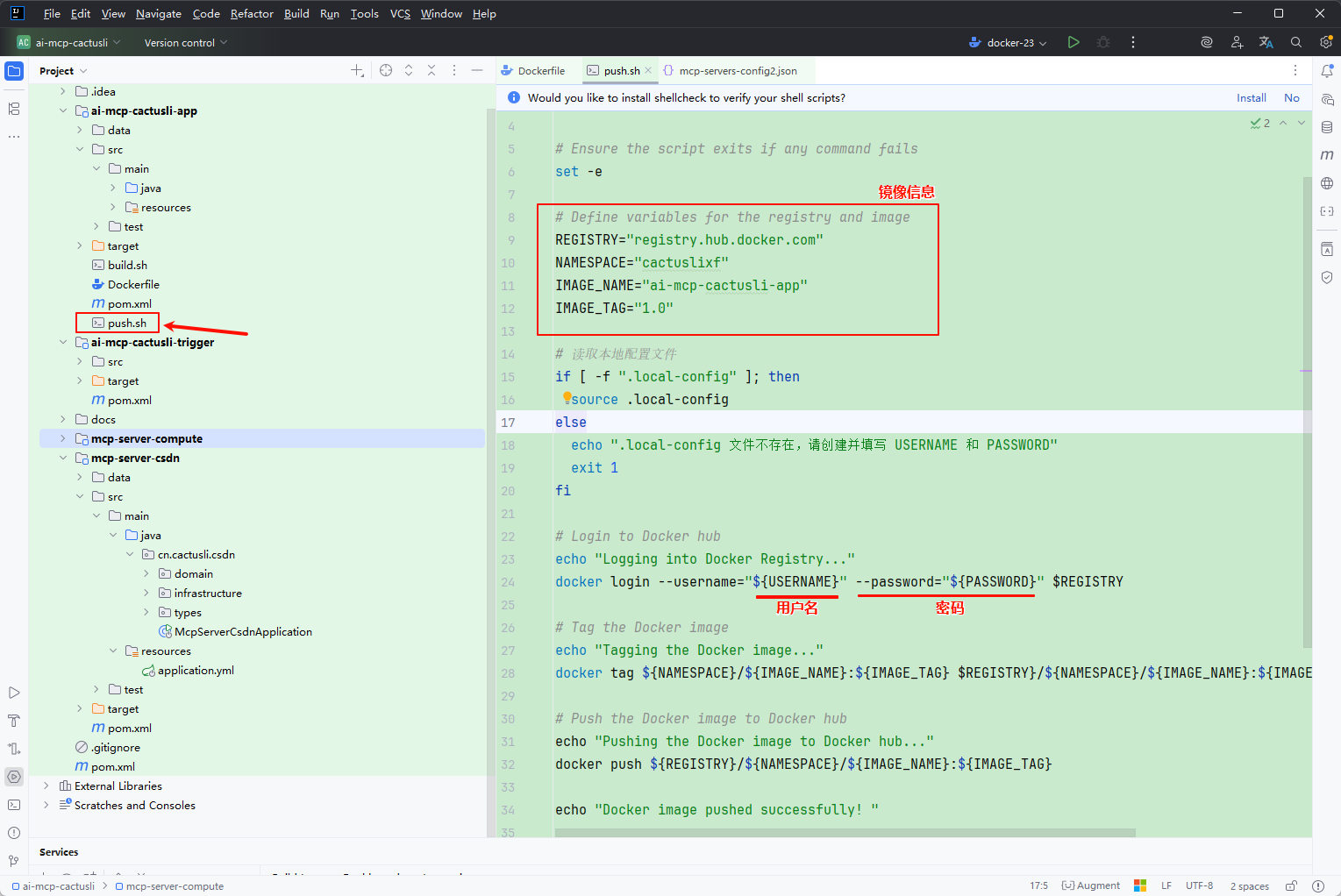
Task: Open IDE settings gear
Action: (1326, 42)
